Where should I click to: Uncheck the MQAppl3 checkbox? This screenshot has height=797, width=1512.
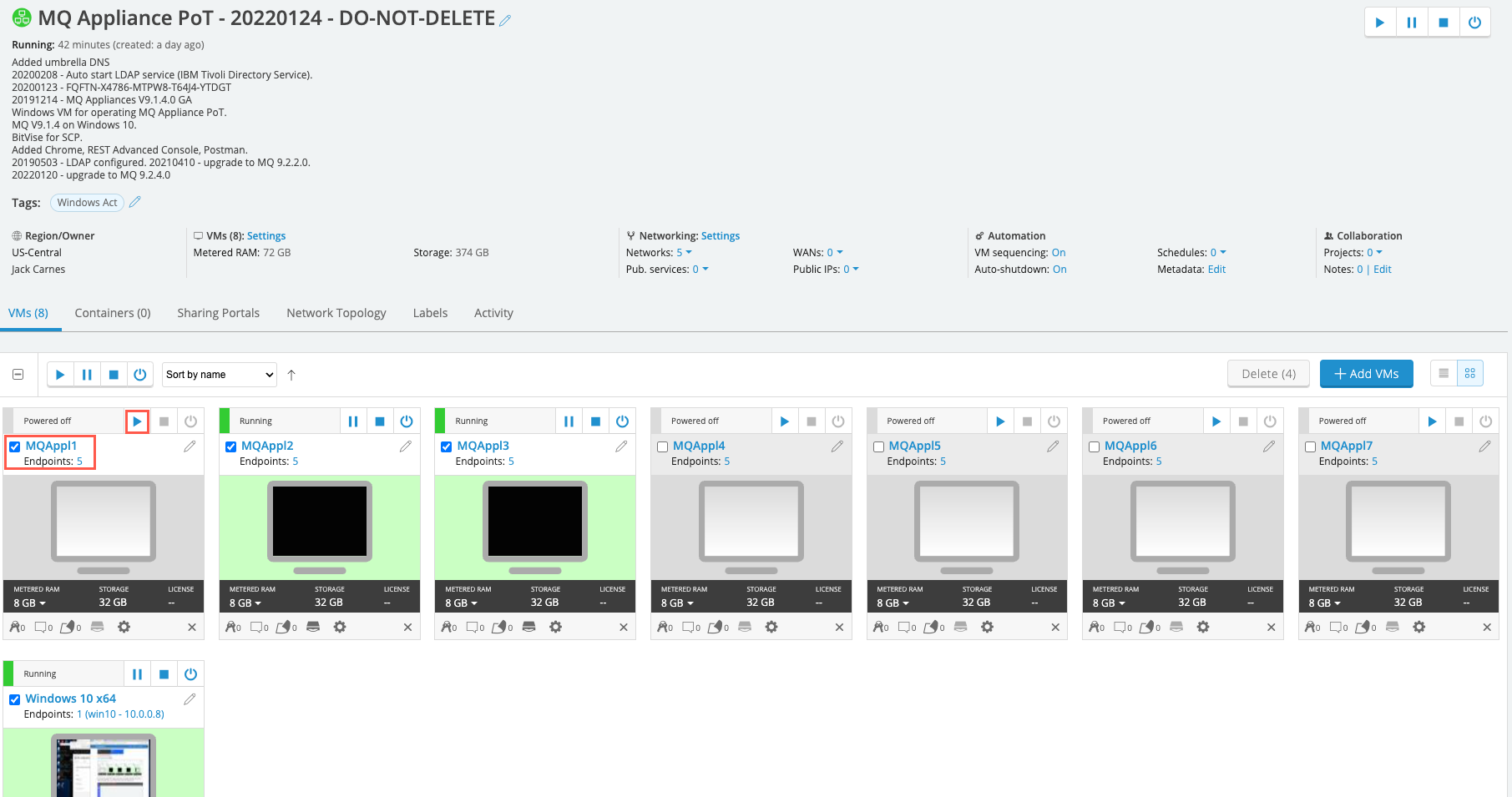coord(447,446)
